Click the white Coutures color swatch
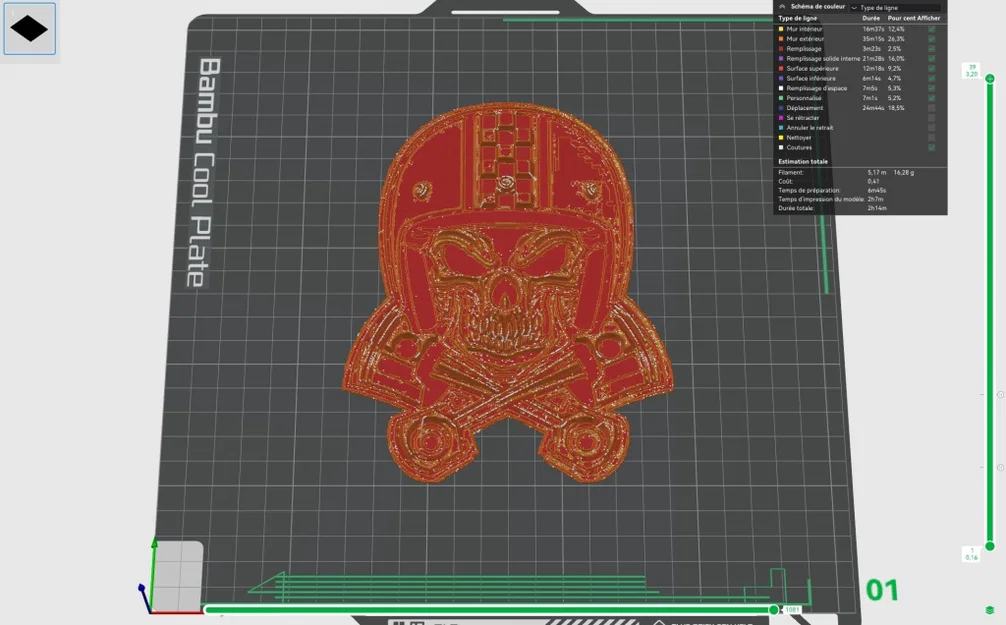1006x625 pixels. (781, 148)
